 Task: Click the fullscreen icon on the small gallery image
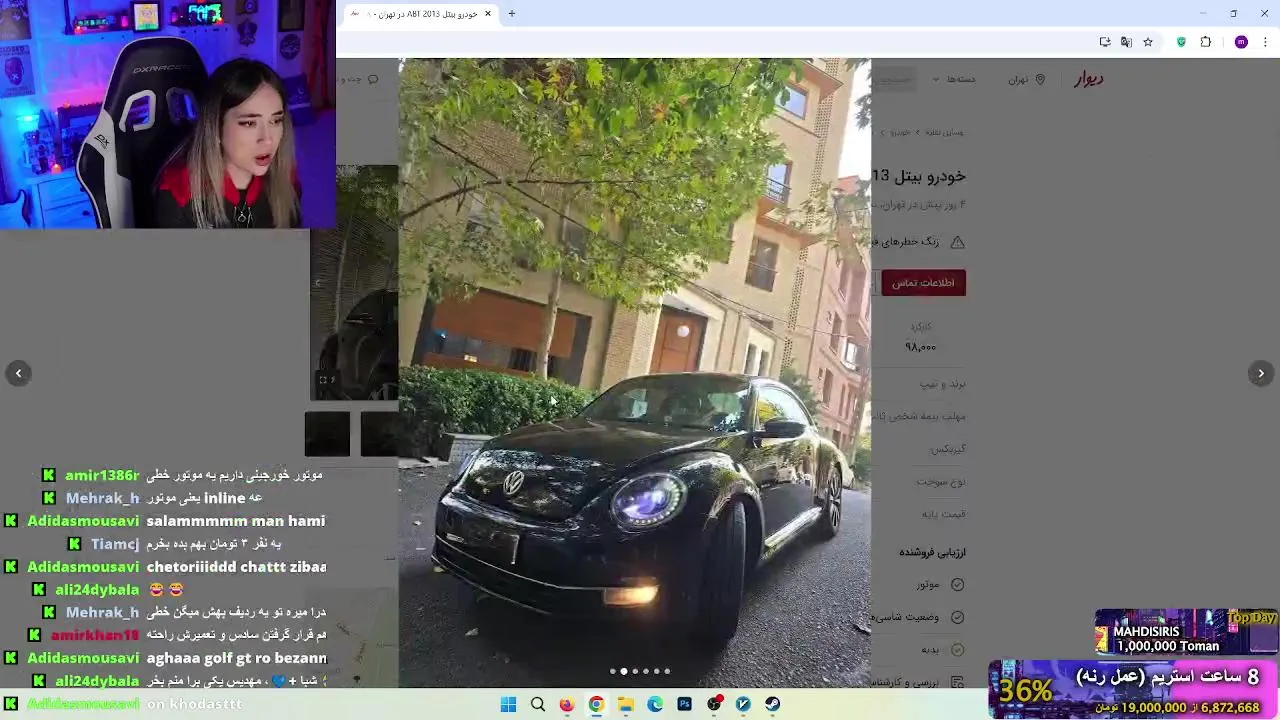point(323,379)
